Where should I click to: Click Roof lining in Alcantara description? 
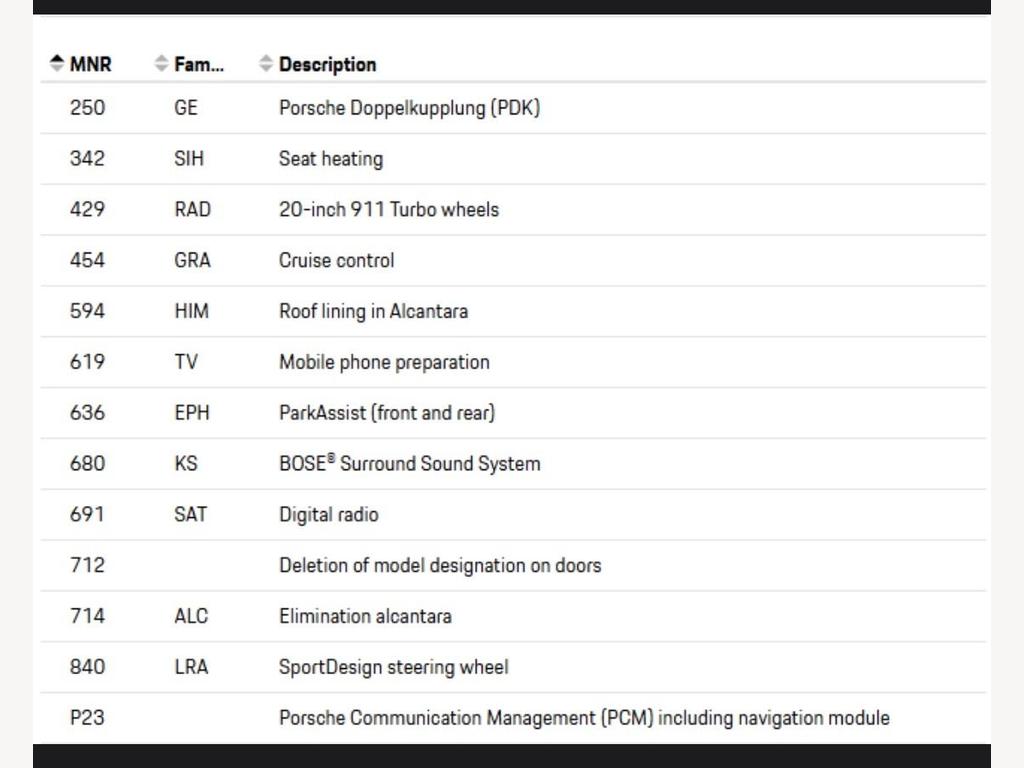[x=374, y=312]
